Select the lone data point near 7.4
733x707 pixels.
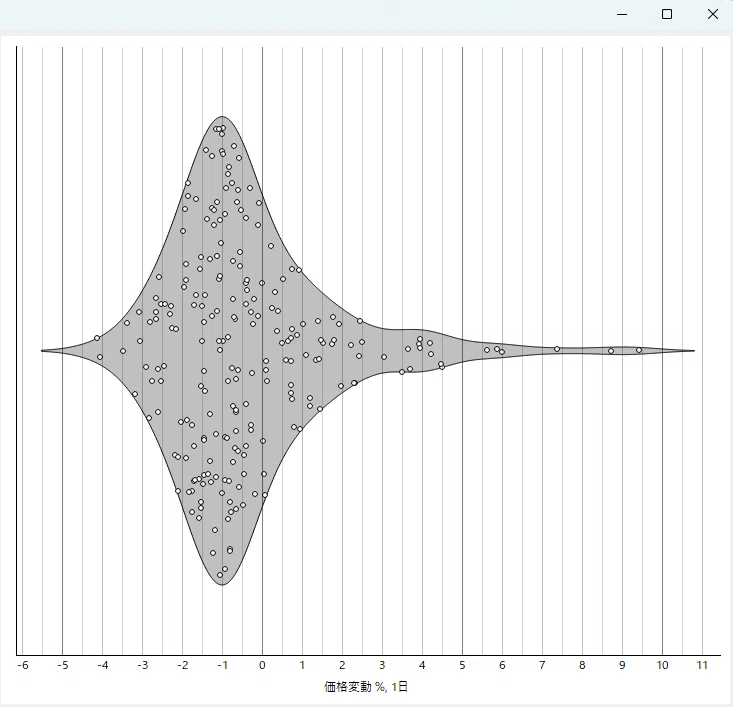click(x=557, y=349)
